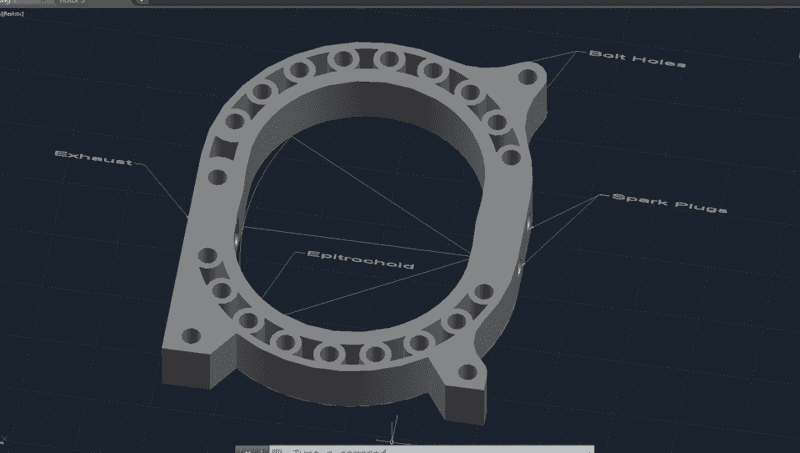This screenshot has width=800, height=453.
Task: Select the Spark Plugs annotation text
Action: point(669,203)
